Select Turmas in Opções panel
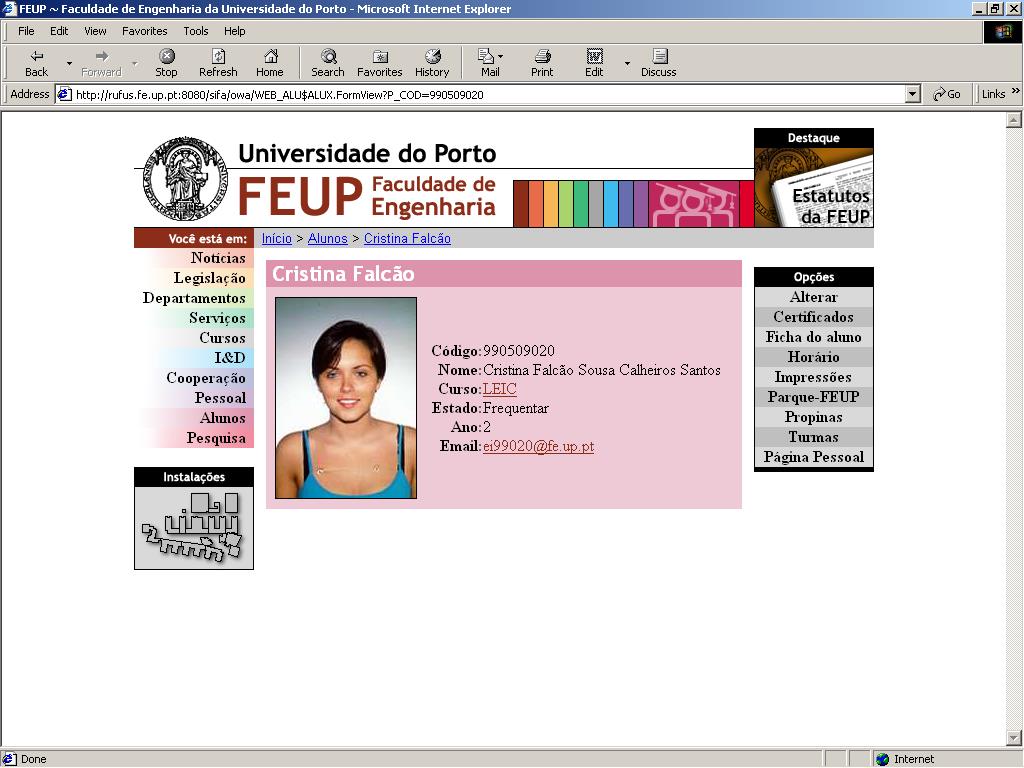 tap(814, 438)
